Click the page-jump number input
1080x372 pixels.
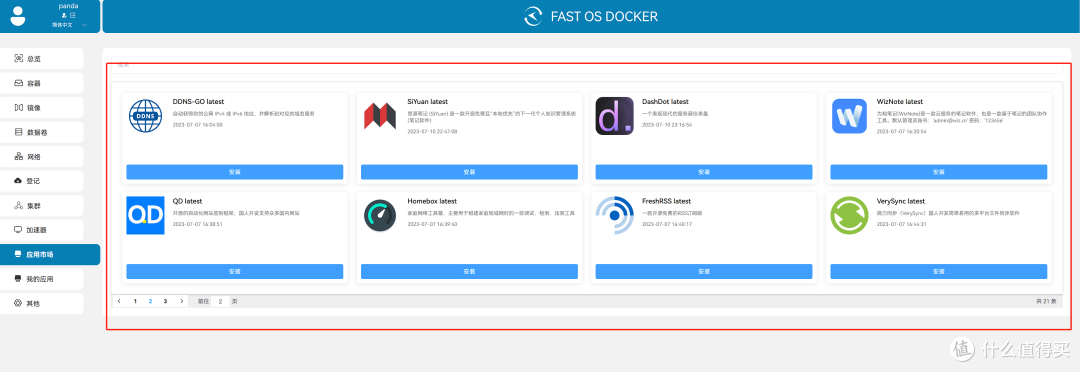click(220, 301)
